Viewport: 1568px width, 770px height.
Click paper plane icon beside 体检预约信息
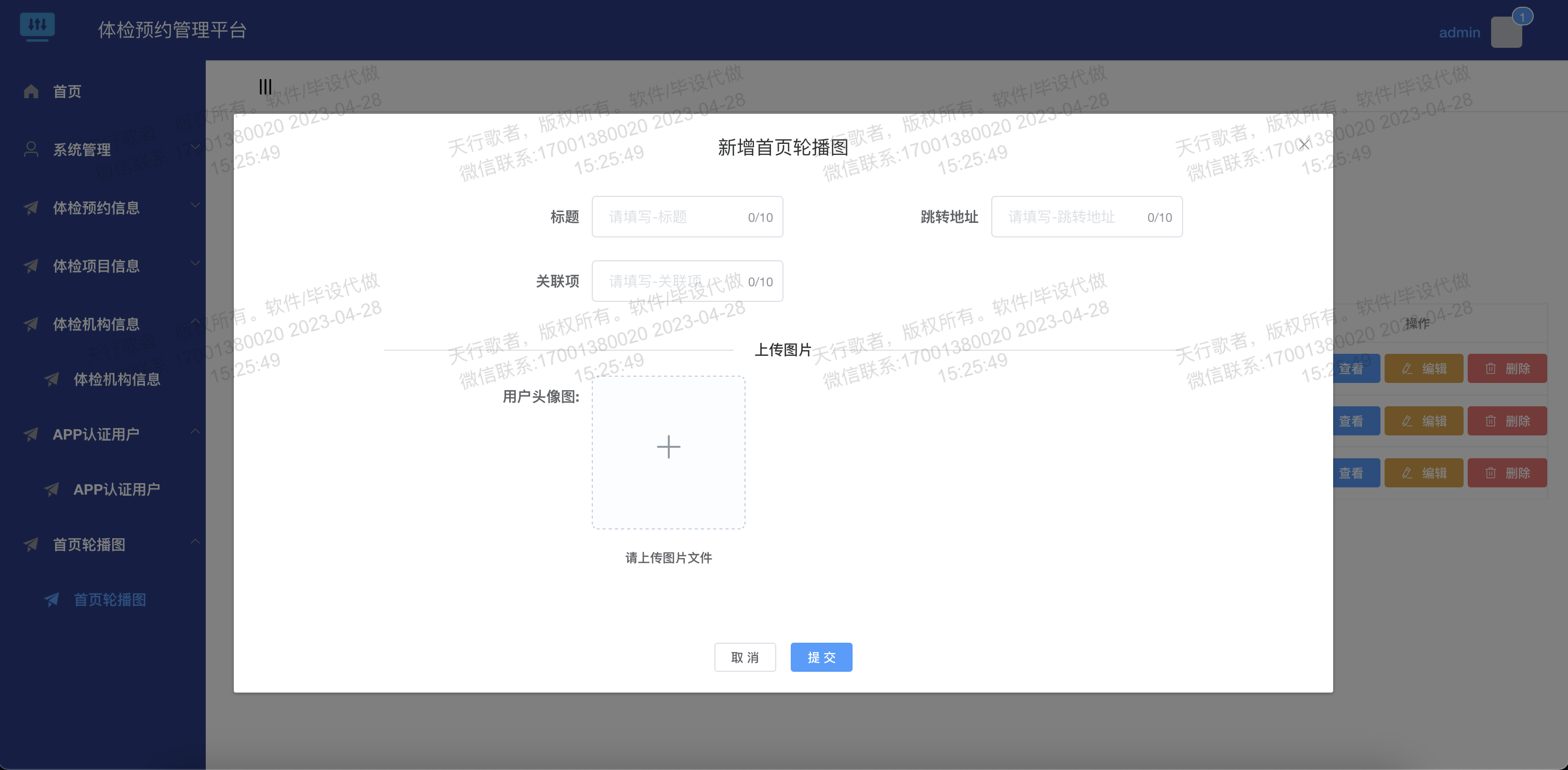coord(31,207)
